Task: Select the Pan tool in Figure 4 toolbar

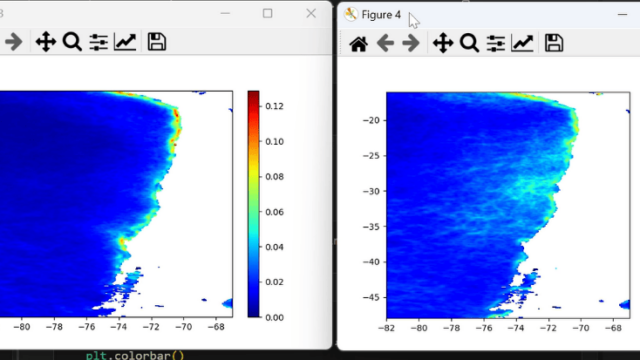Action: click(443, 43)
